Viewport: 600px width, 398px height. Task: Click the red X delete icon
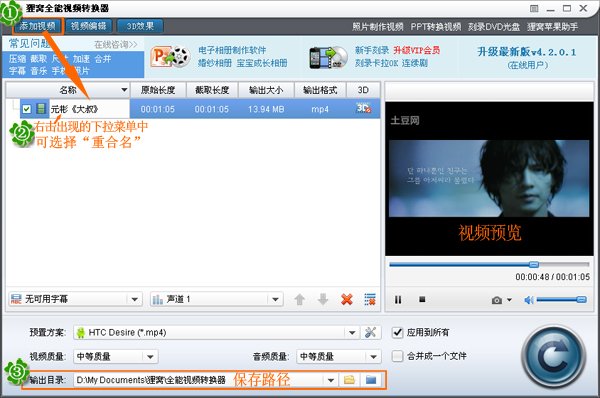pyautogui.click(x=347, y=299)
